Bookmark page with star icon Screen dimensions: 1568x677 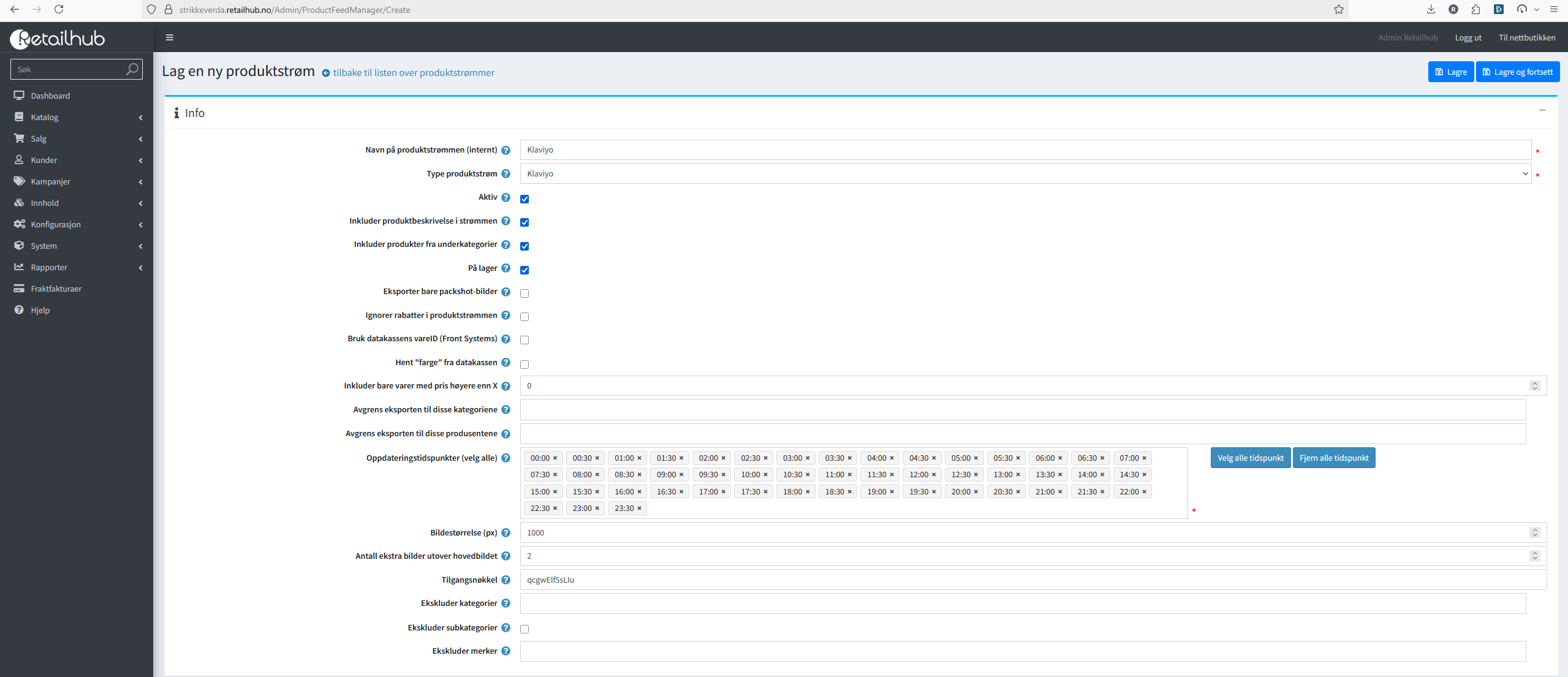click(1339, 9)
